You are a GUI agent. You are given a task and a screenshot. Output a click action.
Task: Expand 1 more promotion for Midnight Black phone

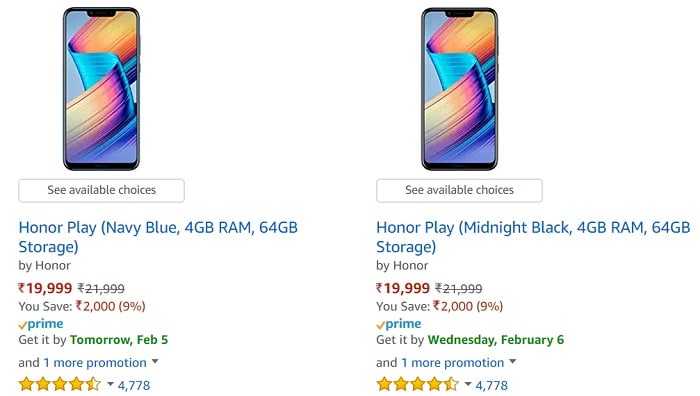coord(512,362)
